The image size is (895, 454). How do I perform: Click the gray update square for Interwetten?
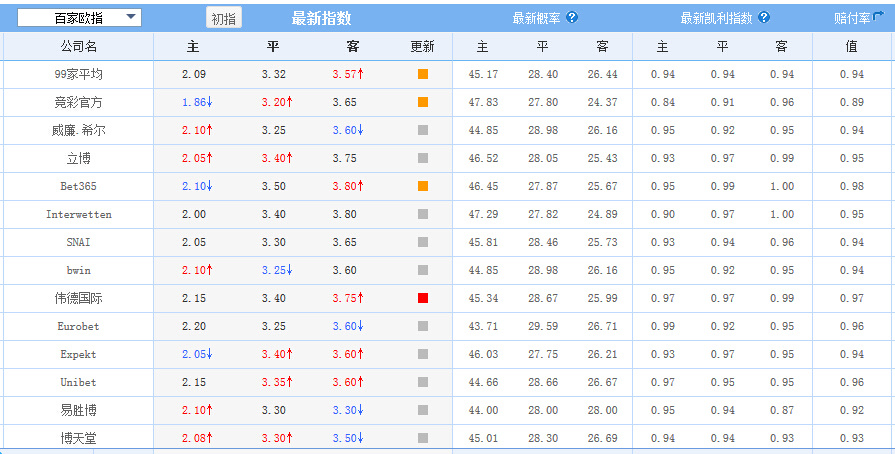(423, 214)
